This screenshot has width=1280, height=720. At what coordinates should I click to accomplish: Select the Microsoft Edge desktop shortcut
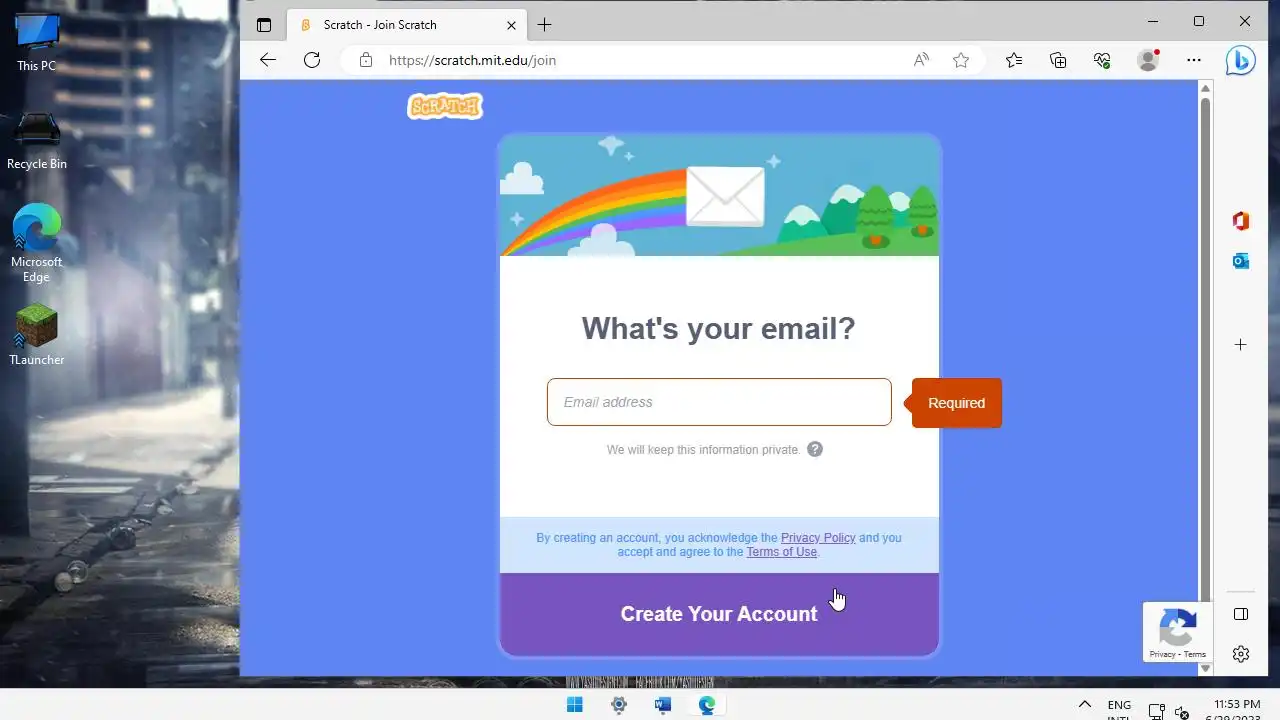click(37, 245)
